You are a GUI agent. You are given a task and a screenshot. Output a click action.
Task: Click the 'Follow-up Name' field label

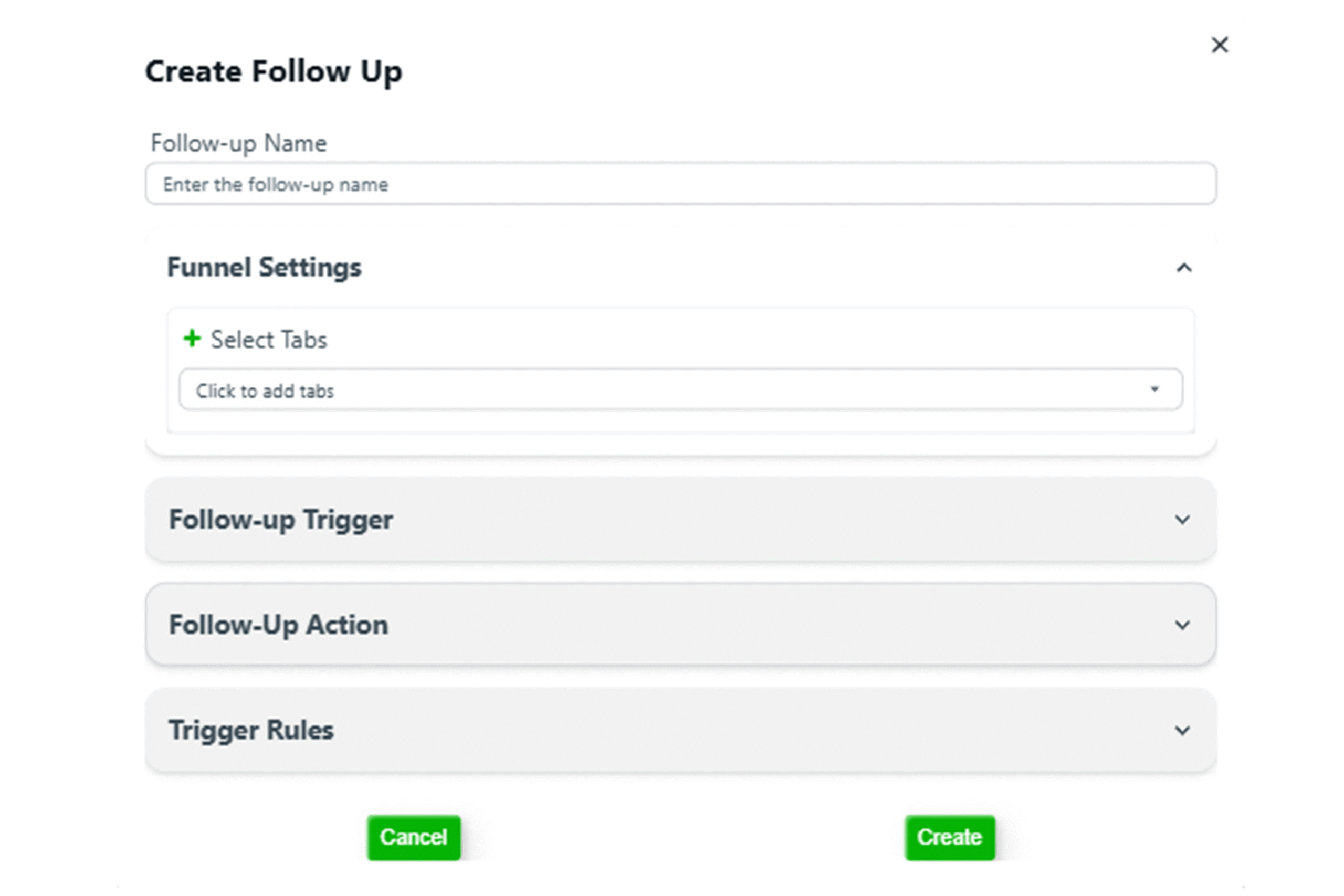pyautogui.click(x=238, y=143)
